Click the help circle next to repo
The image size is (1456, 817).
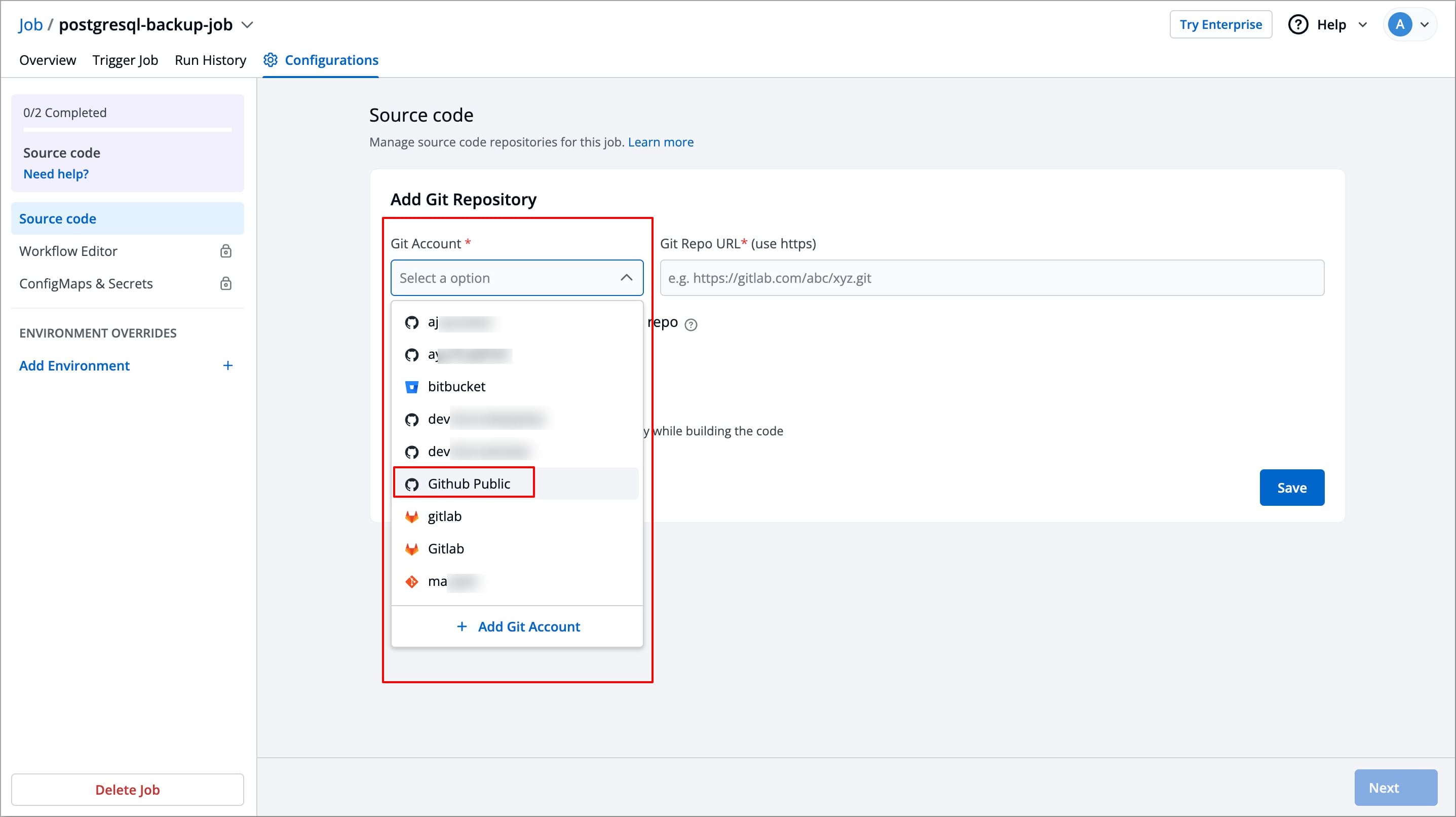click(x=692, y=324)
